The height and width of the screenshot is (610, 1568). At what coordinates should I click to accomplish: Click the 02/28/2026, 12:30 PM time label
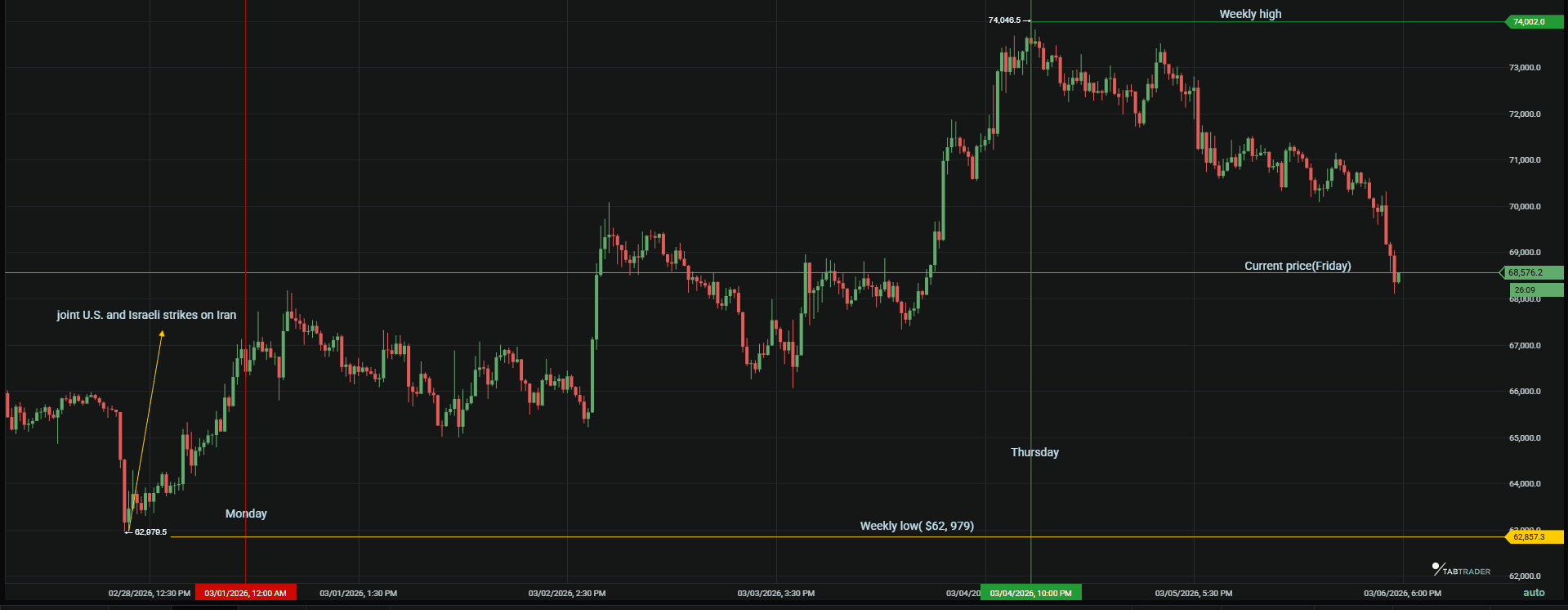coord(150,594)
